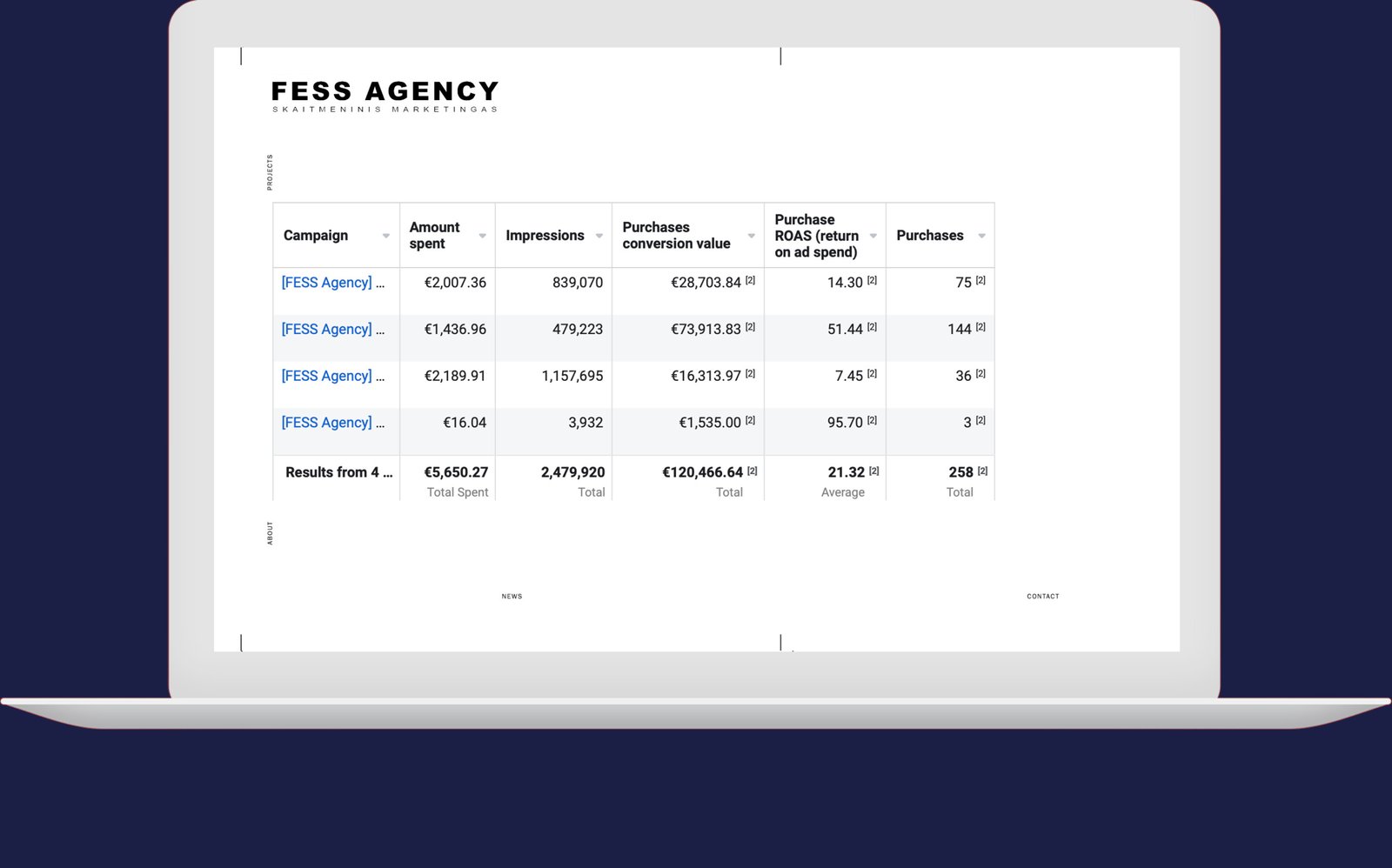Click the Purchase ROAS header text
The height and width of the screenshot is (868, 1392).
(816, 236)
